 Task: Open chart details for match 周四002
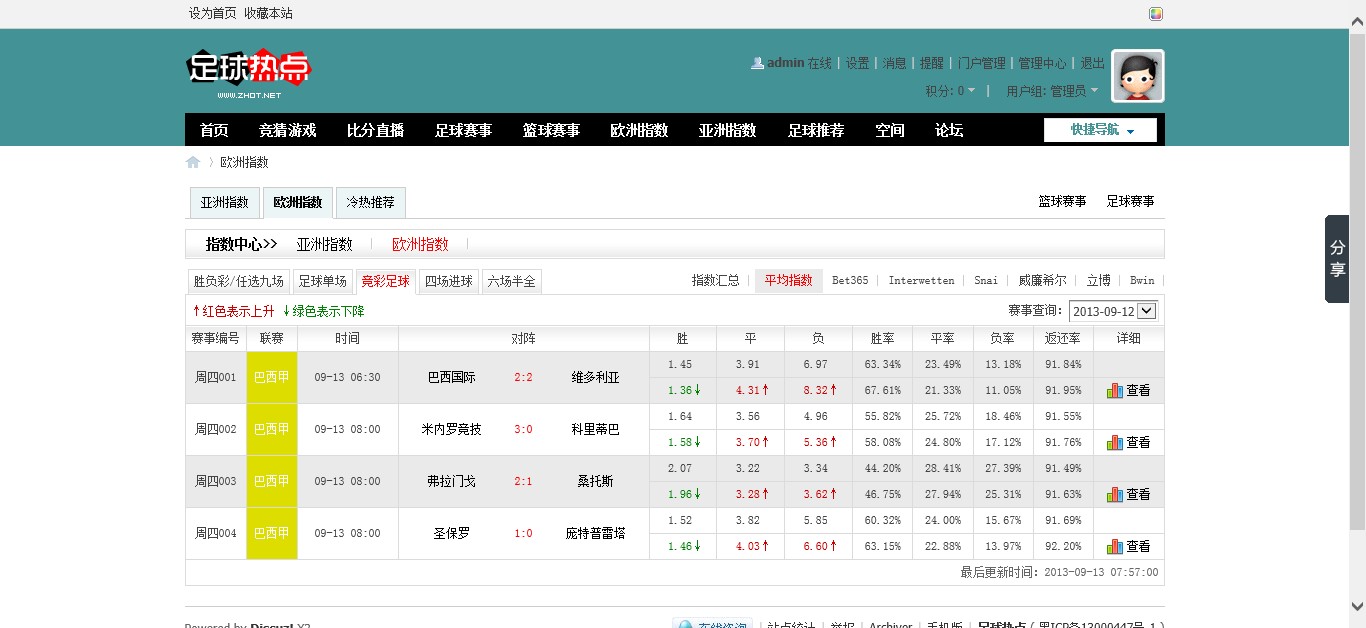(x=1128, y=443)
